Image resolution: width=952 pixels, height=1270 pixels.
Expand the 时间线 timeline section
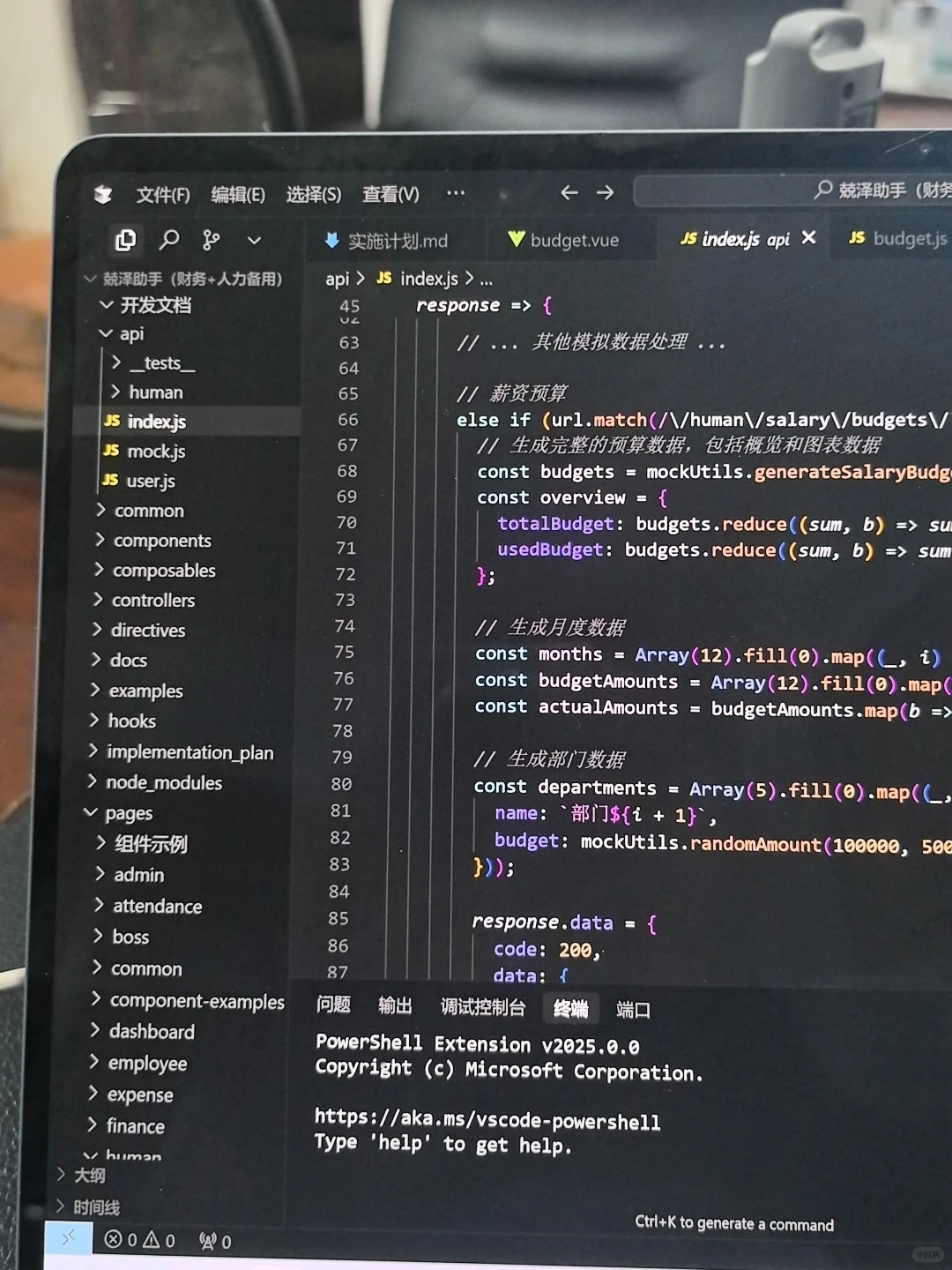[x=87, y=1207]
